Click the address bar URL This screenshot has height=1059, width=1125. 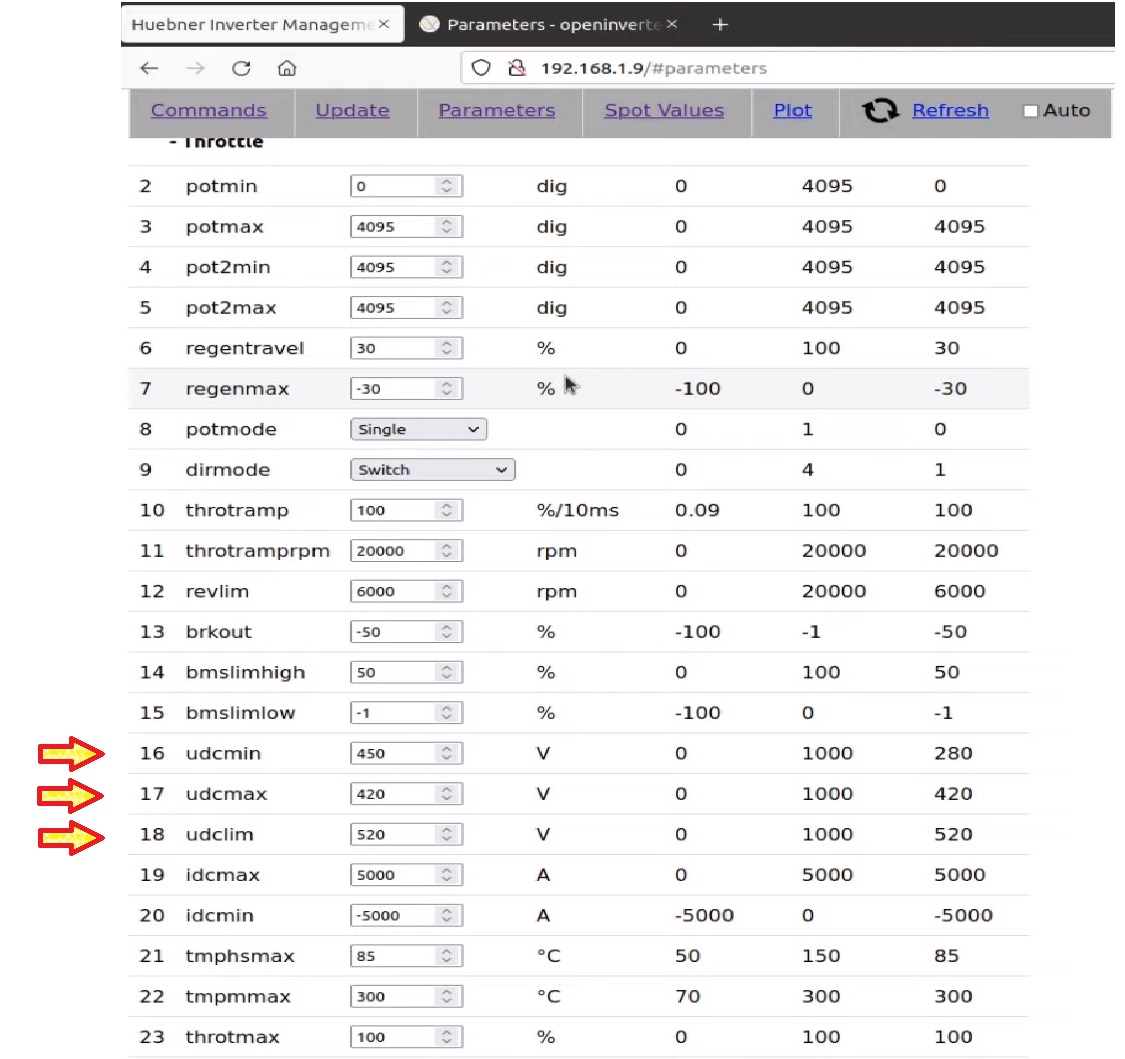654,68
